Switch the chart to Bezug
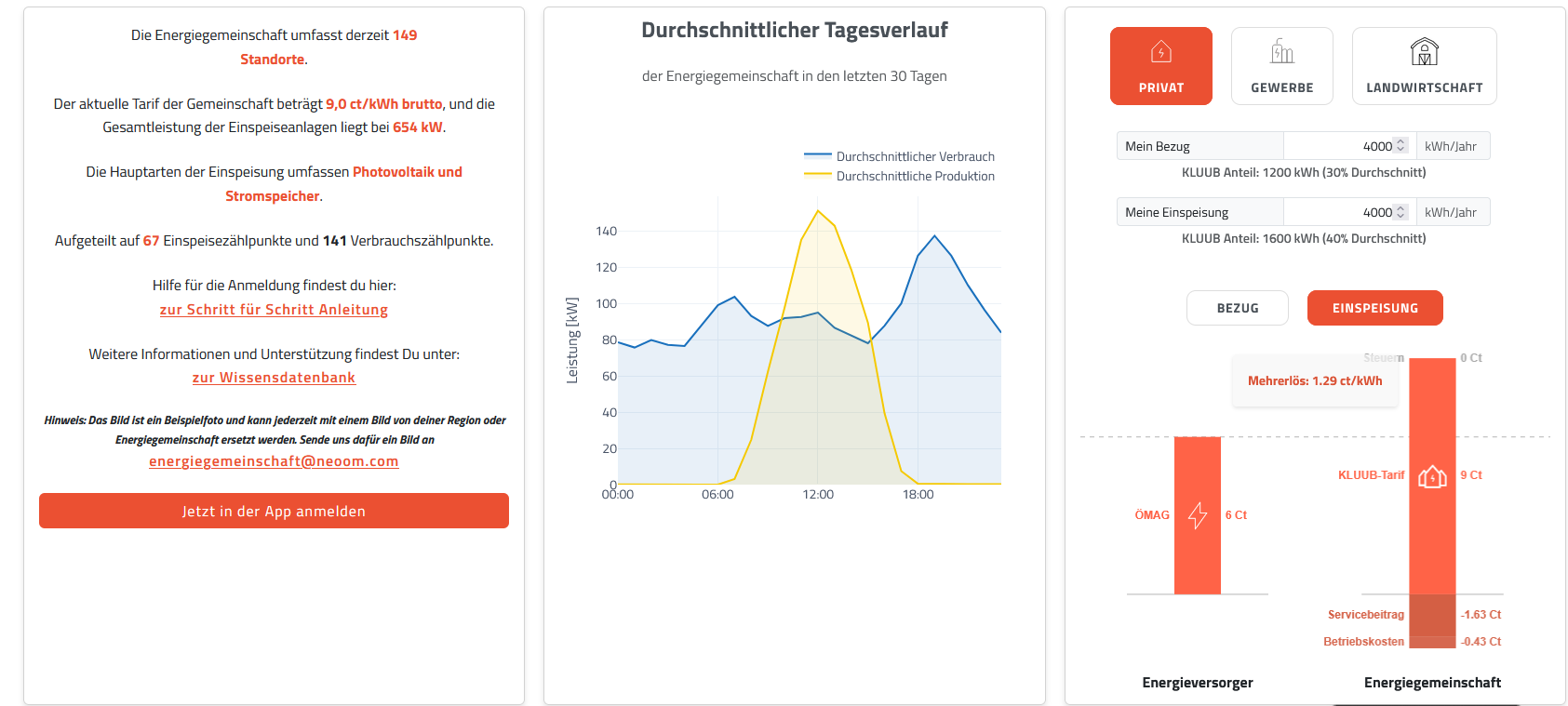The width and height of the screenshot is (1568, 706). 1237,308
